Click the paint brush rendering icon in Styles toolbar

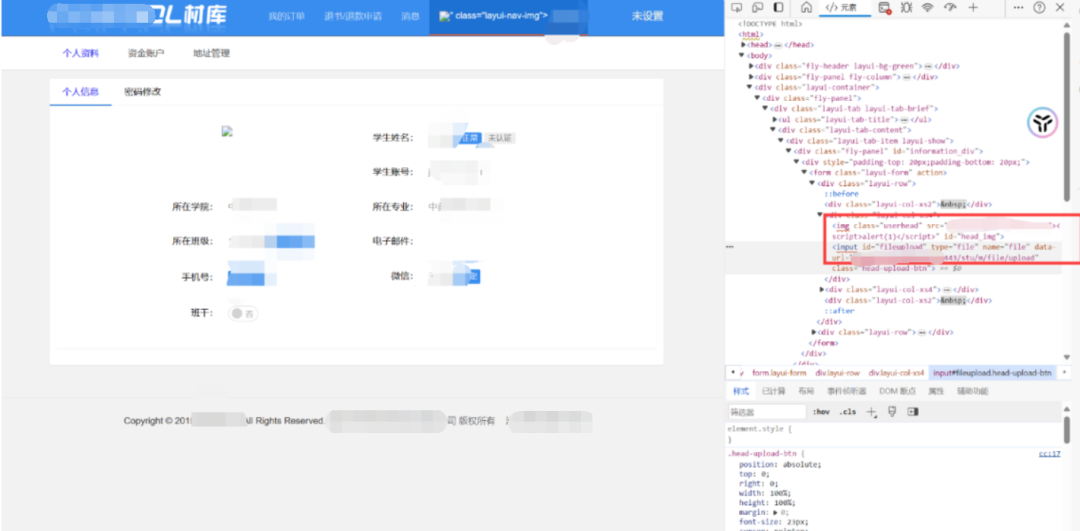pos(892,411)
